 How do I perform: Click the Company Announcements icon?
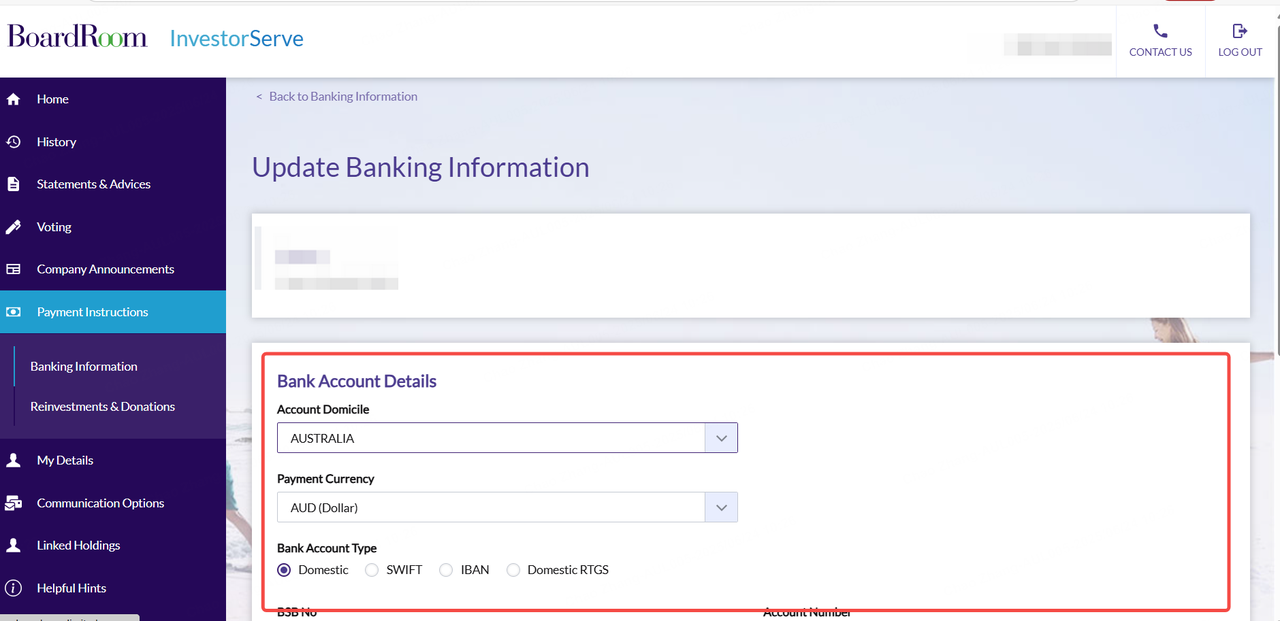click(14, 269)
